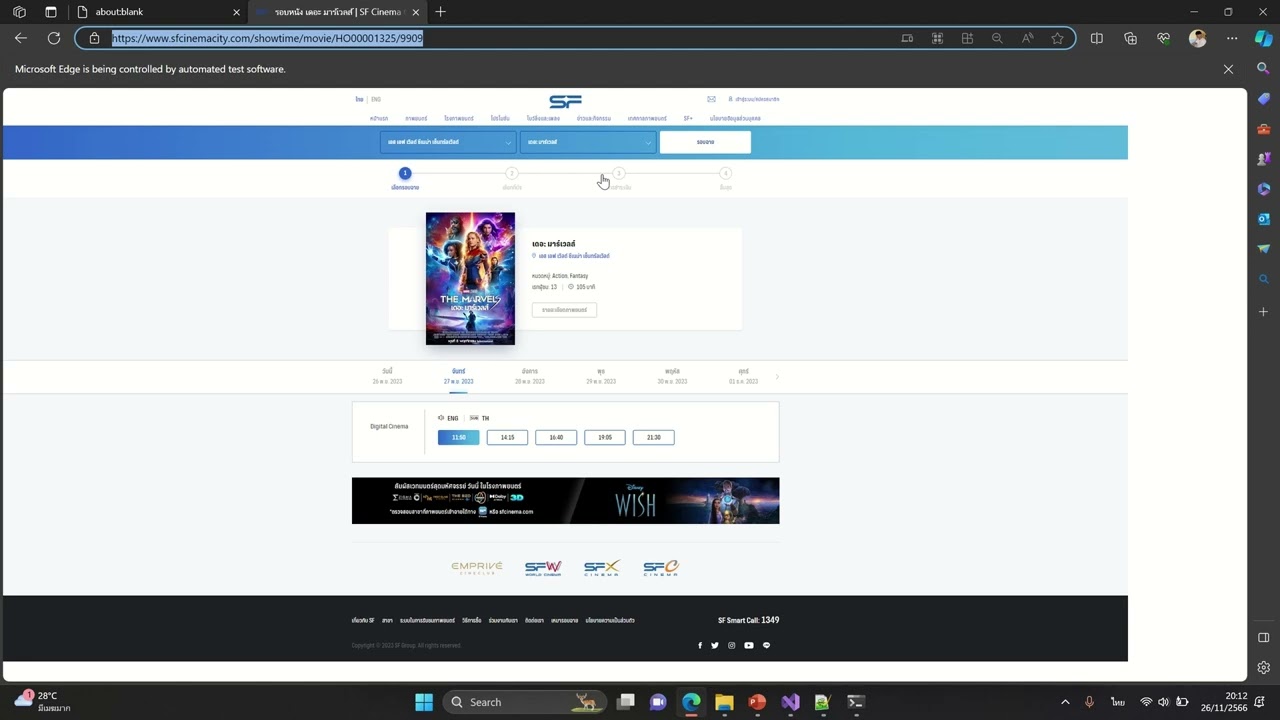The height and width of the screenshot is (720, 1280).
Task: Select the 28 Nov 2023 date tab
Action: (530, 376)
